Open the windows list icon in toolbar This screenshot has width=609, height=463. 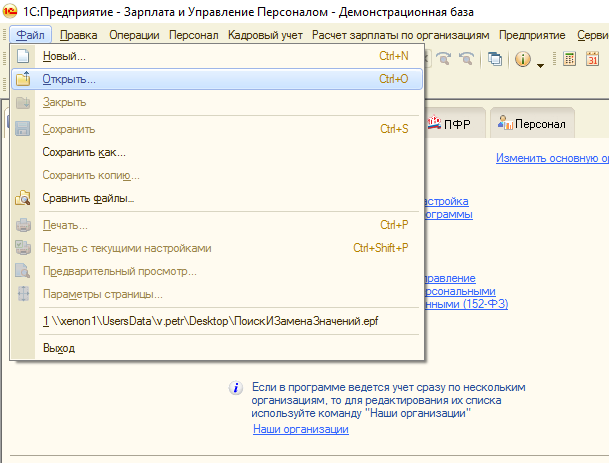[x=495, y=59]
